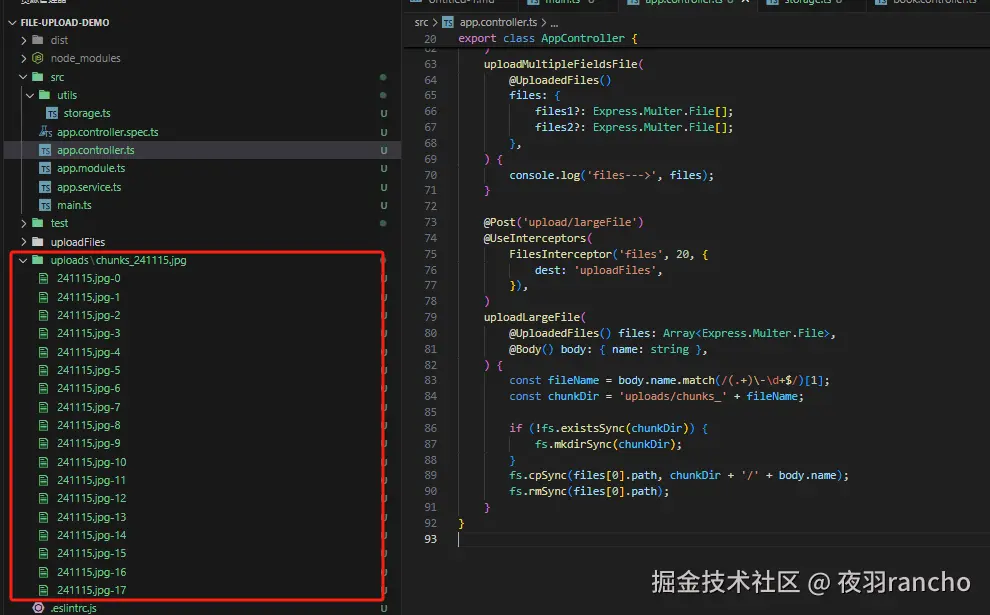Screen dimensions: 990x615
Task: Click the 'uploadMultipleFieldsFile(' method name
Action: click(563, 64)
